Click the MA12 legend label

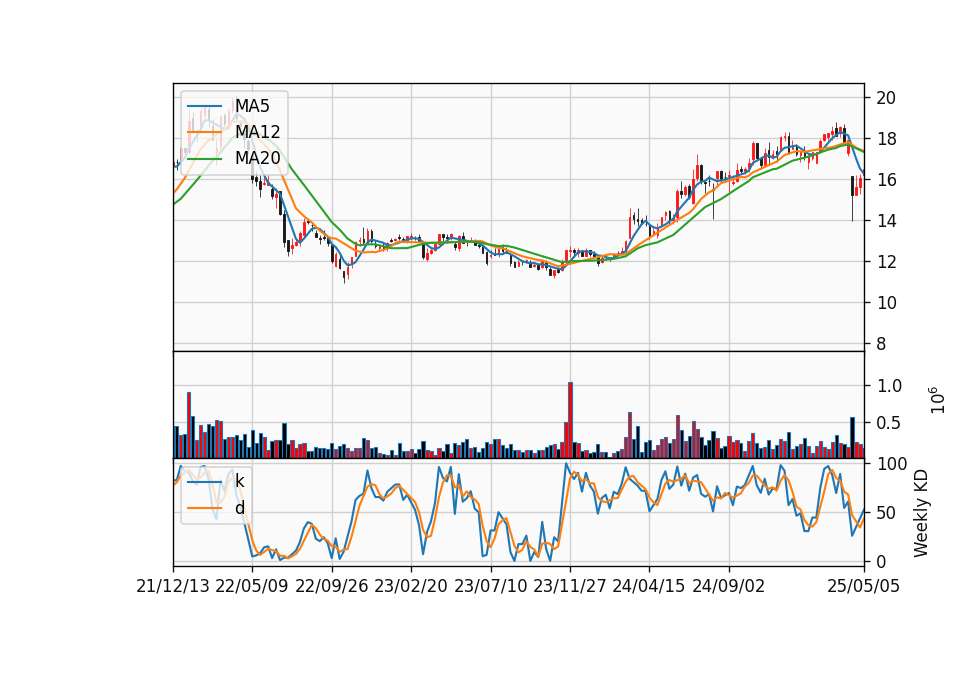click(x=257, y=132)
